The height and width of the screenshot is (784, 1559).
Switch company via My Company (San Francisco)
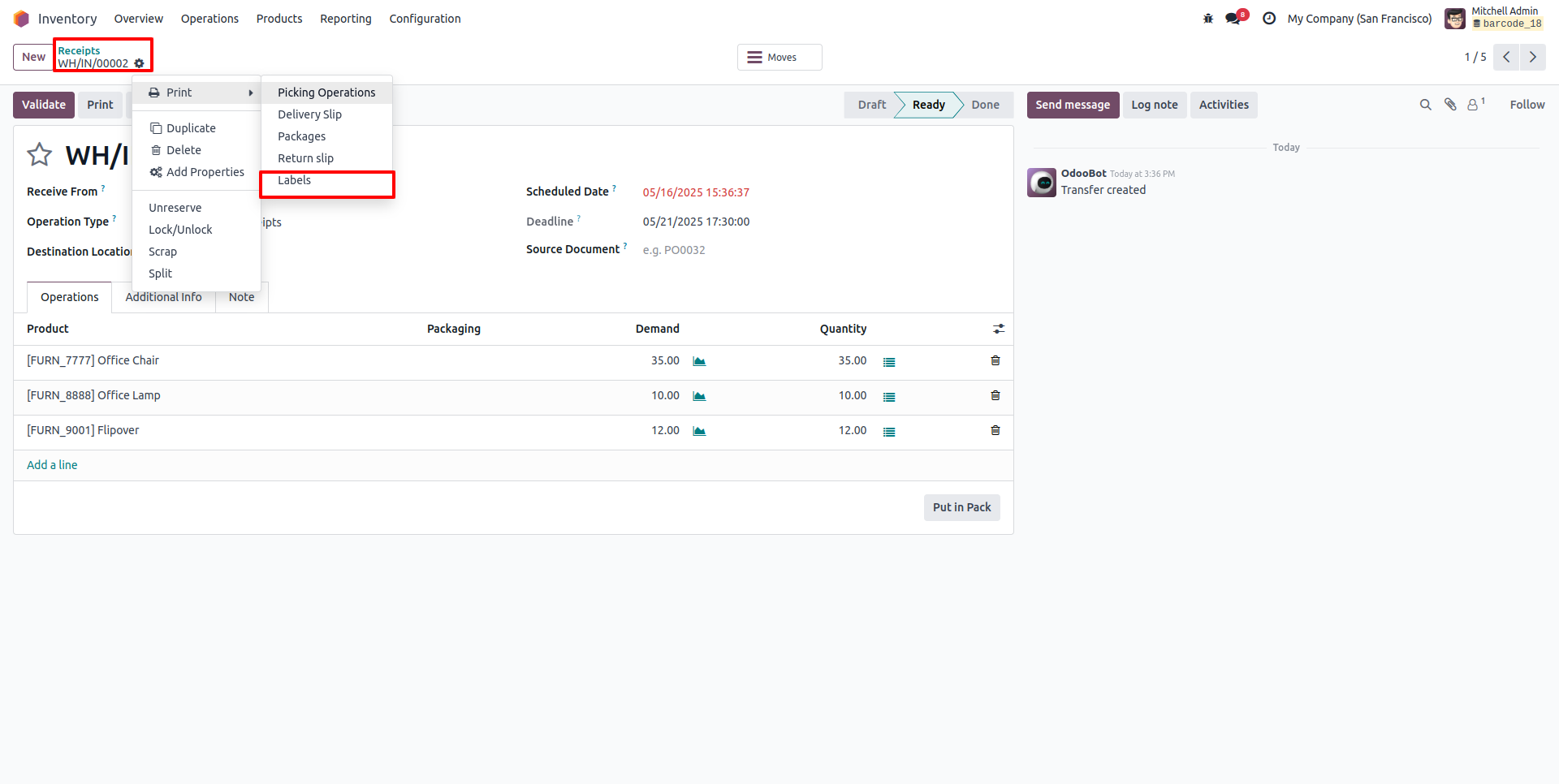(1359, 19)
